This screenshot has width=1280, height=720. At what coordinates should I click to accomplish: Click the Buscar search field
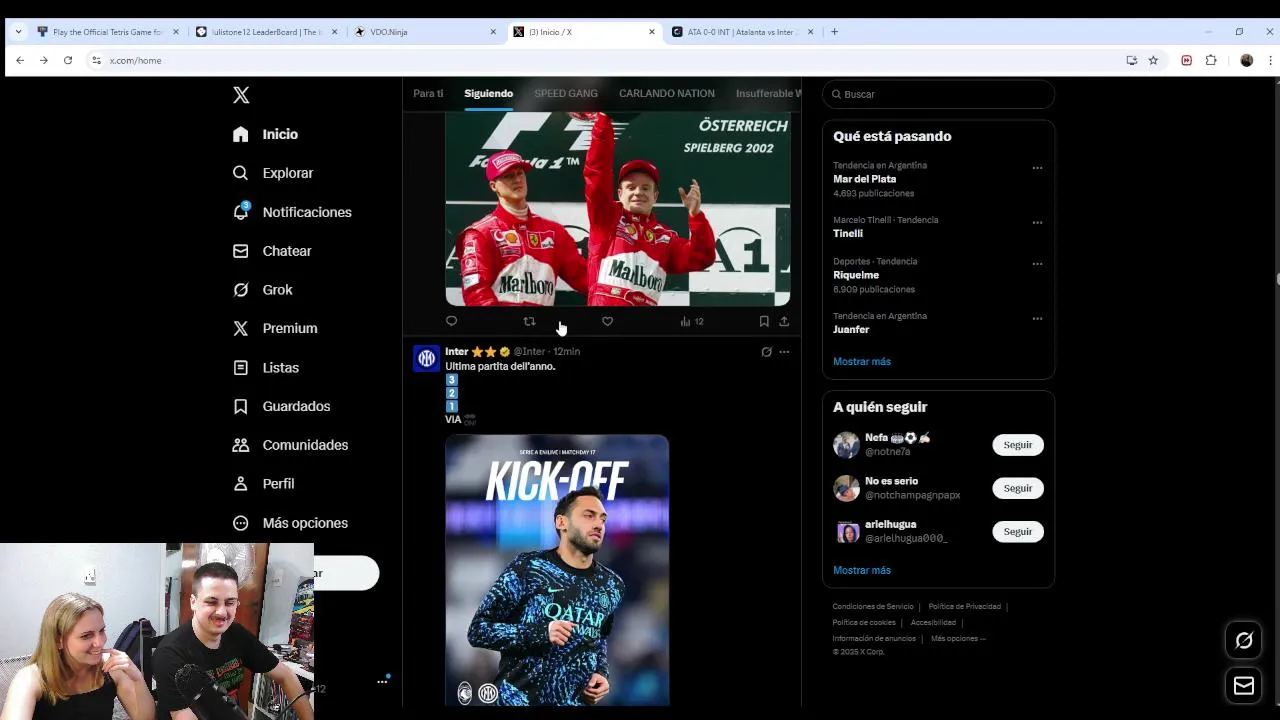(x=938, y=94)
